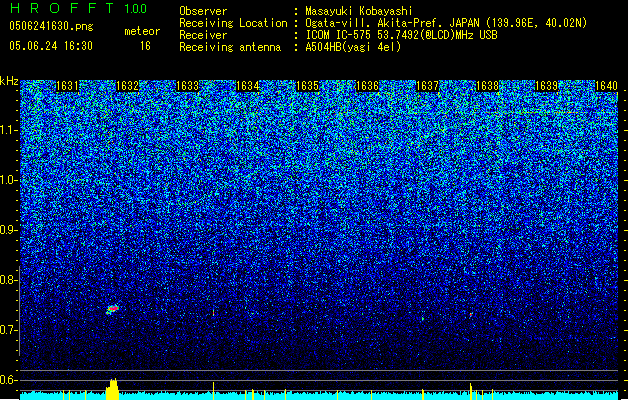Click the 1636 time marker
The image size is (629, 400).
367,86
